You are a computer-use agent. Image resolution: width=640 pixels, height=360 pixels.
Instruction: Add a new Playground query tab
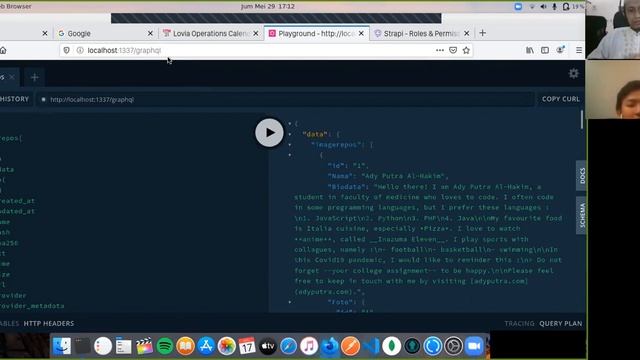tap(34, 77)
